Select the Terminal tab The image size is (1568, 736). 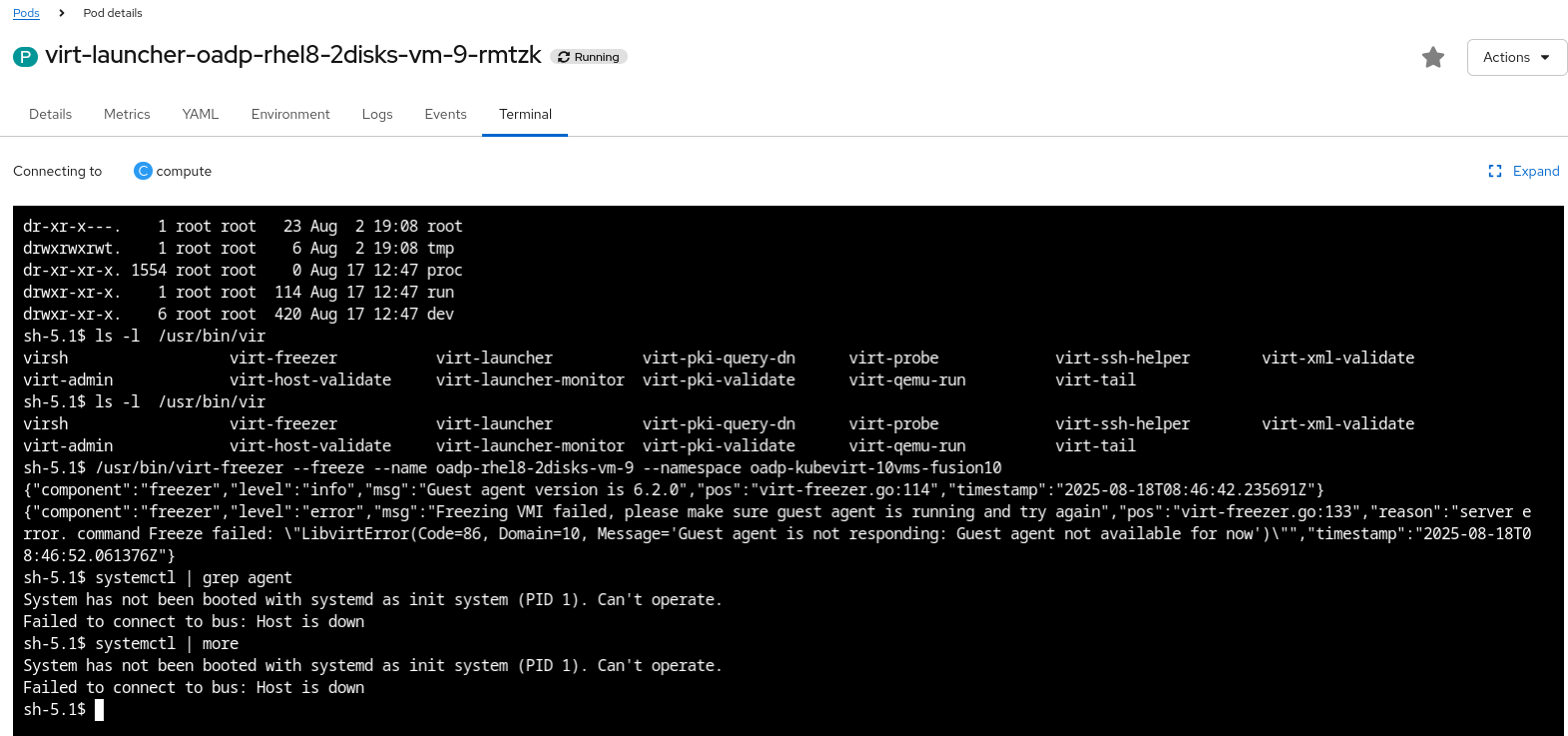pyautogui.click(x=525, y=114)
